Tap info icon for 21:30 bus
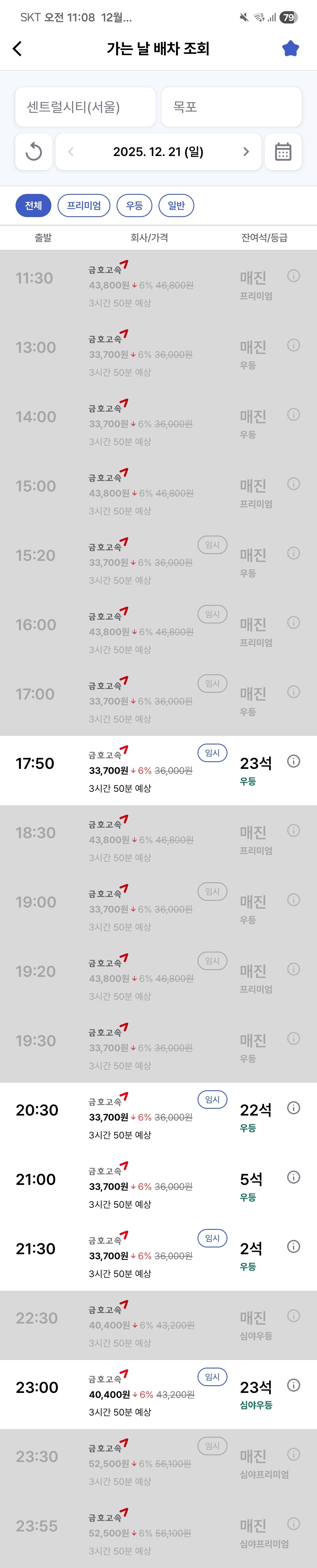Screen dimensions: 317x1568 point(293,1246)
